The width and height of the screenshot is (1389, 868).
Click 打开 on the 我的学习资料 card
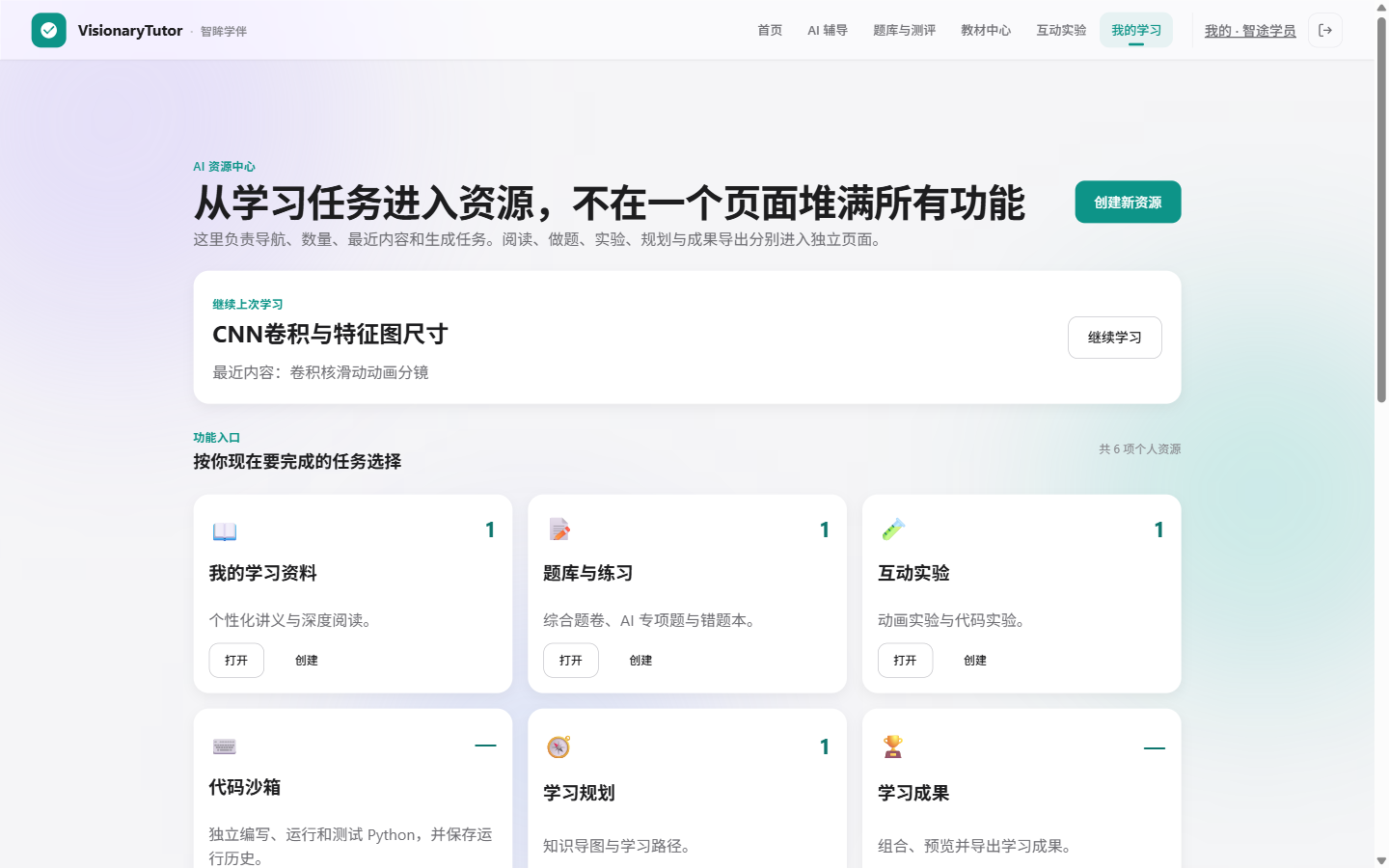pos(236,661)
